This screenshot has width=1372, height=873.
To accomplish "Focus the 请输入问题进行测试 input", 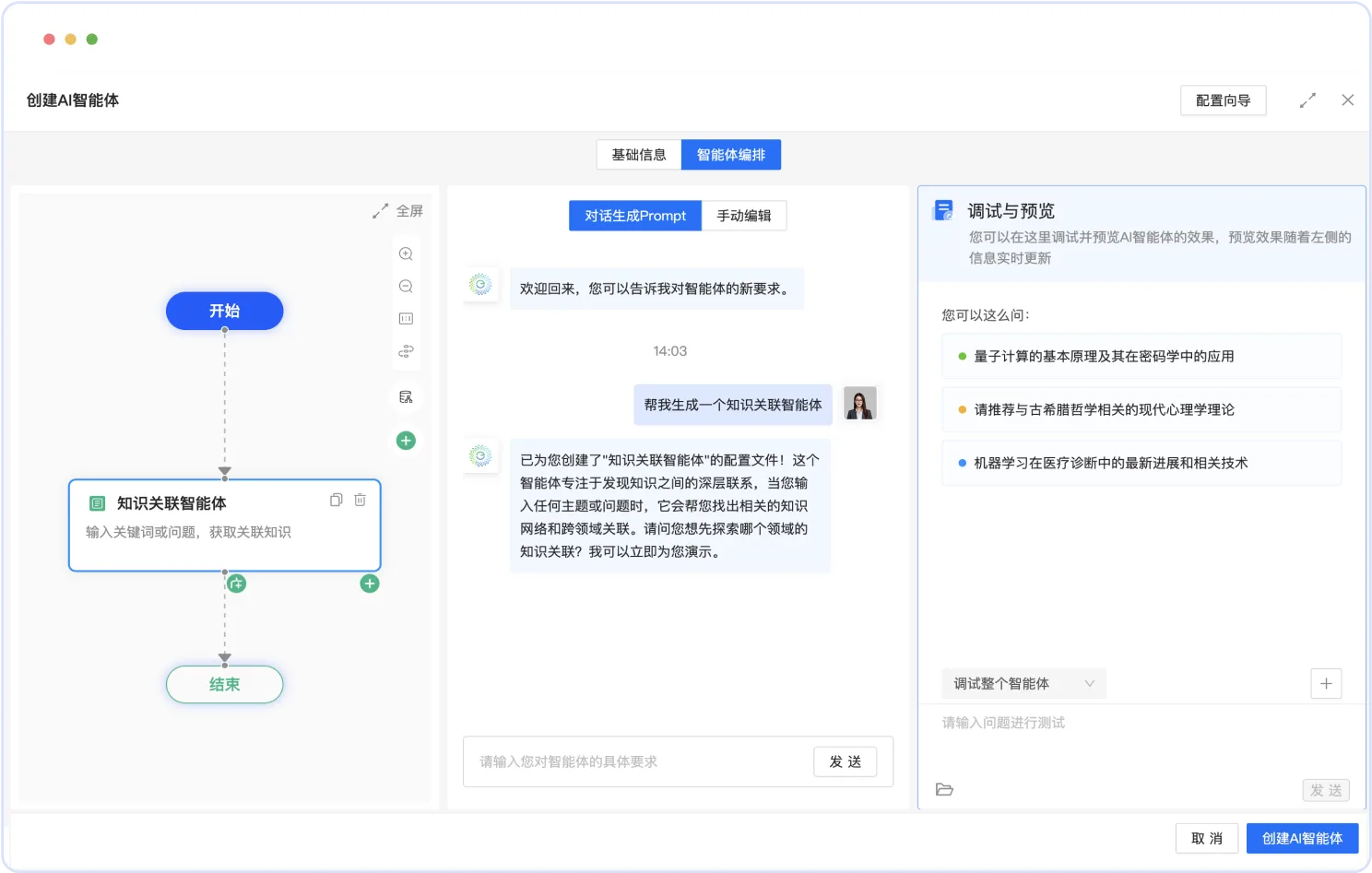I will coord(1141,723).
